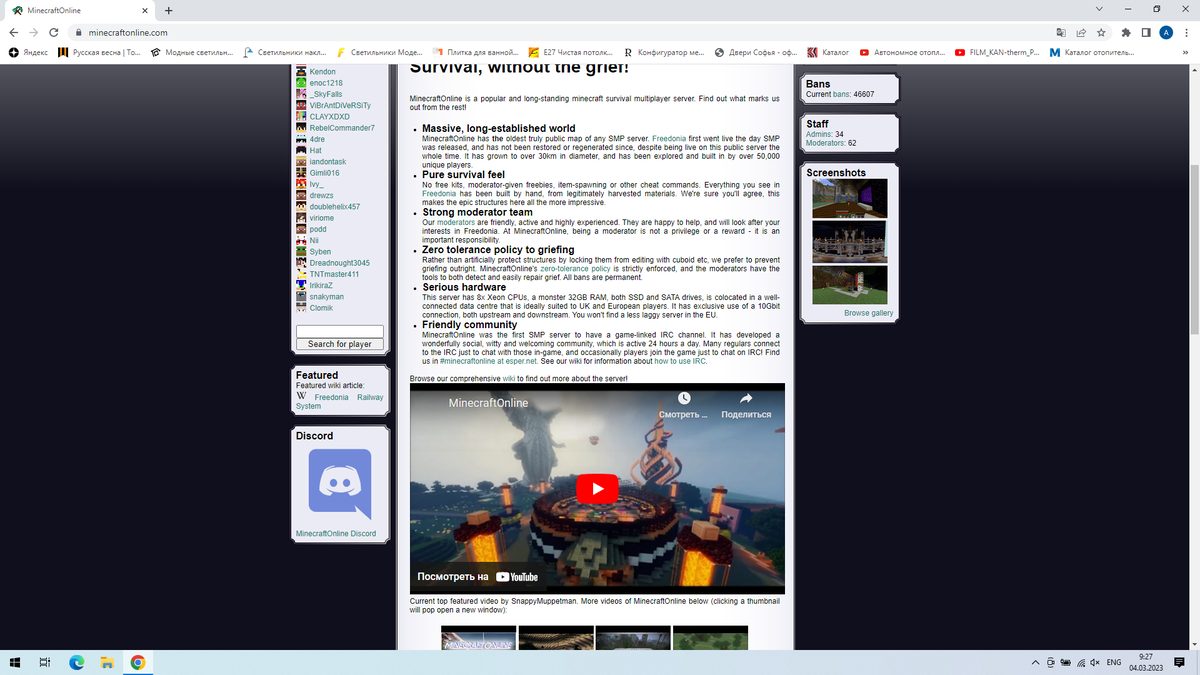
Task: Click the moderators link in Strong moderator team
Action: [x=455, y=222]
